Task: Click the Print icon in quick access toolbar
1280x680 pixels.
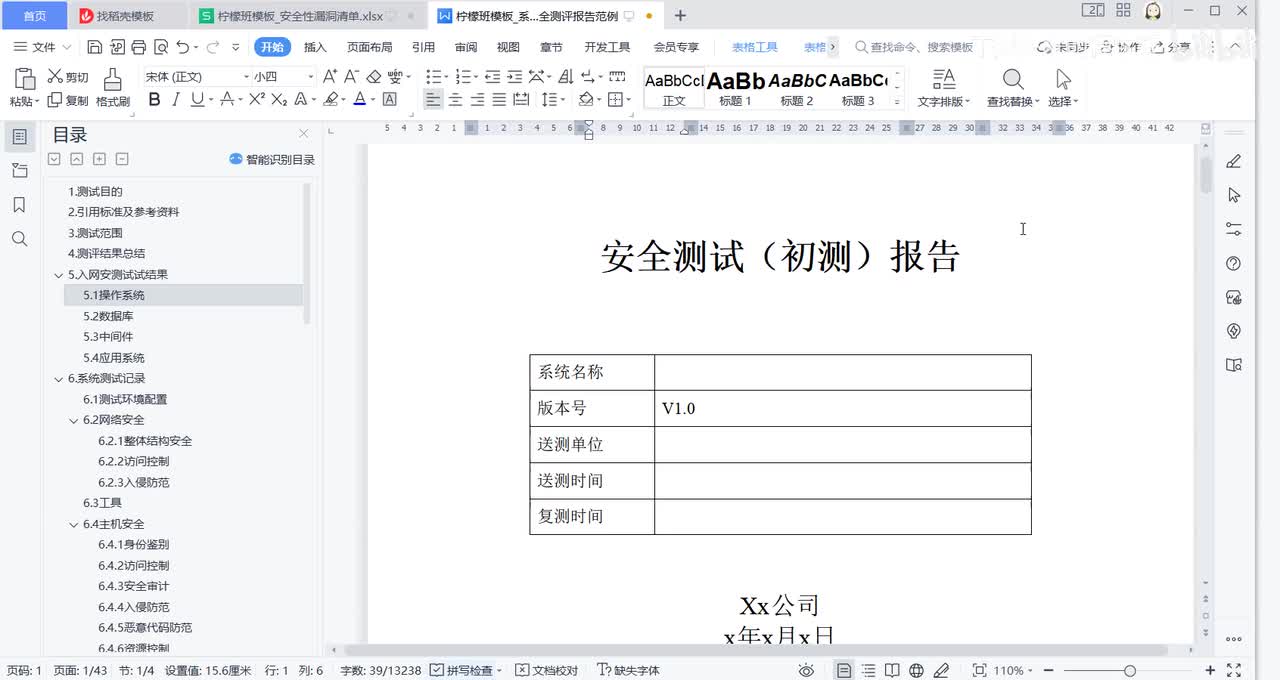Action: pos(138,47)
